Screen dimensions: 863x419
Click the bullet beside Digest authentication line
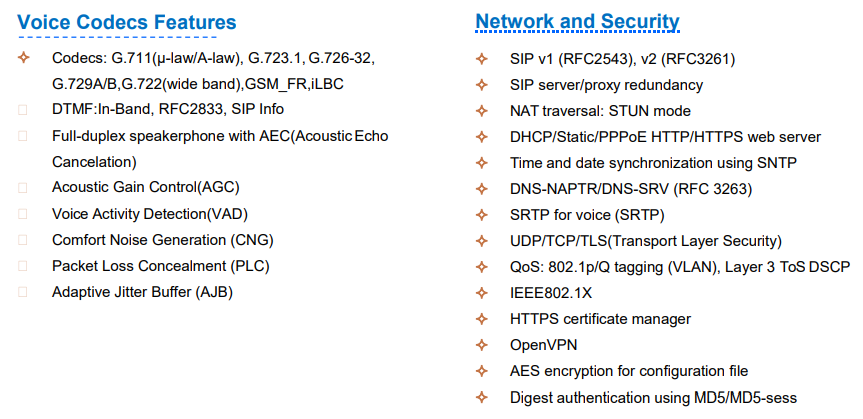(x=483, y=397)
